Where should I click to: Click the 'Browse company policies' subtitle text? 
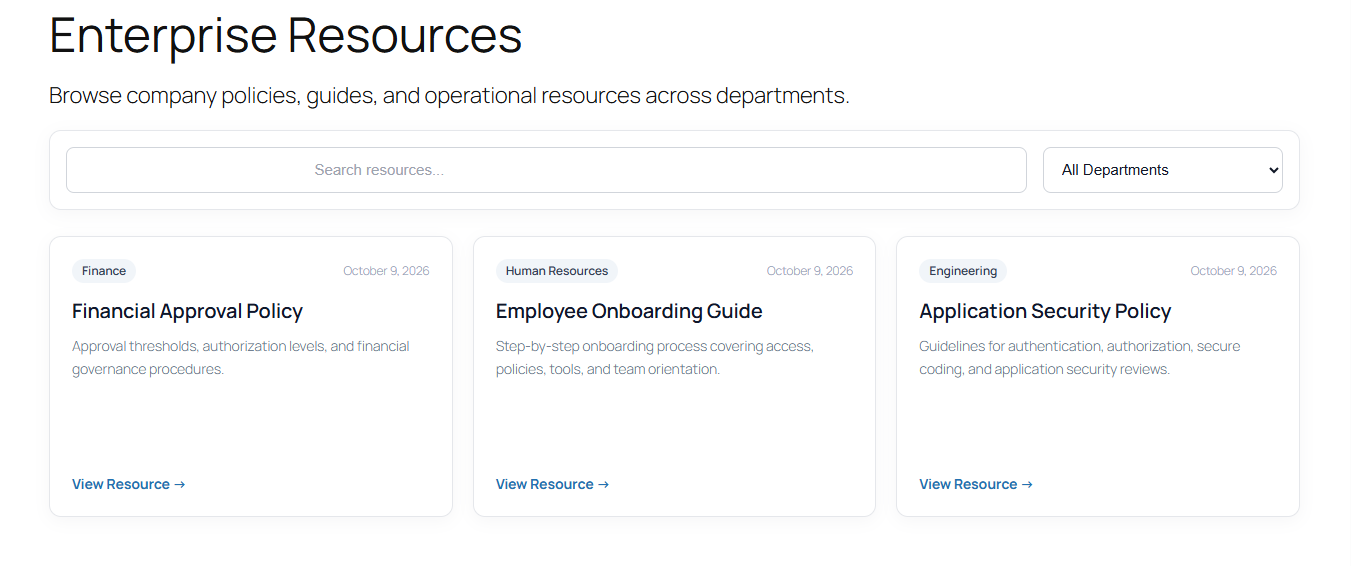(449, 96)
